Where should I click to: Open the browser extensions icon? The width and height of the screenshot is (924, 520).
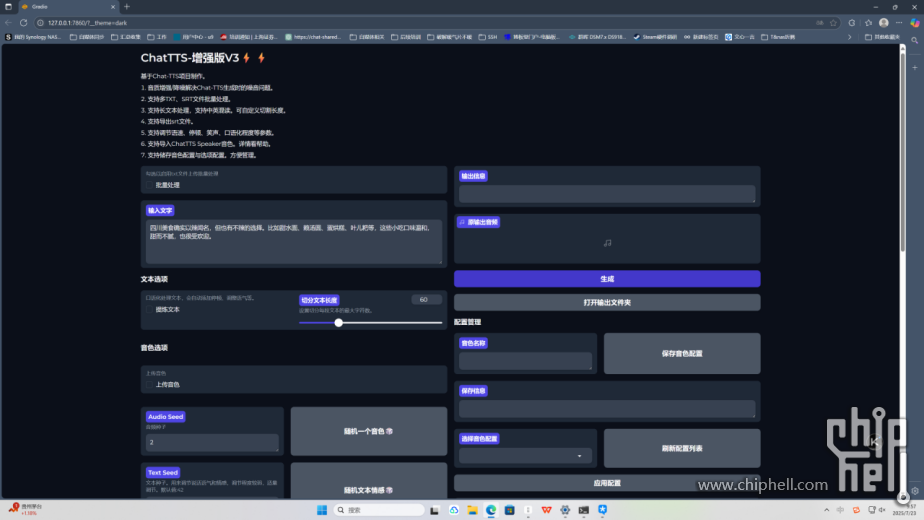click(x=852, y=23)
